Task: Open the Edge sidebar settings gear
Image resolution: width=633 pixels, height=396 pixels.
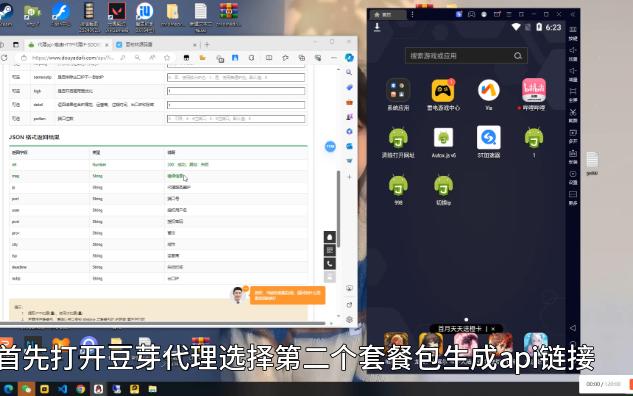Action: (349, 319)
